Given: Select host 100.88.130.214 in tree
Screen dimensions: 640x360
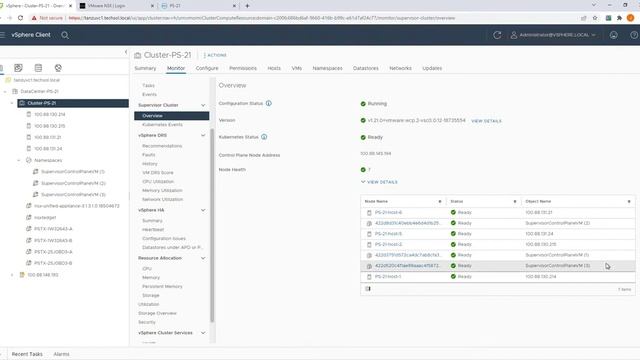Looking at the screenshot, I should pyautogui.click(x=49, y=114).
